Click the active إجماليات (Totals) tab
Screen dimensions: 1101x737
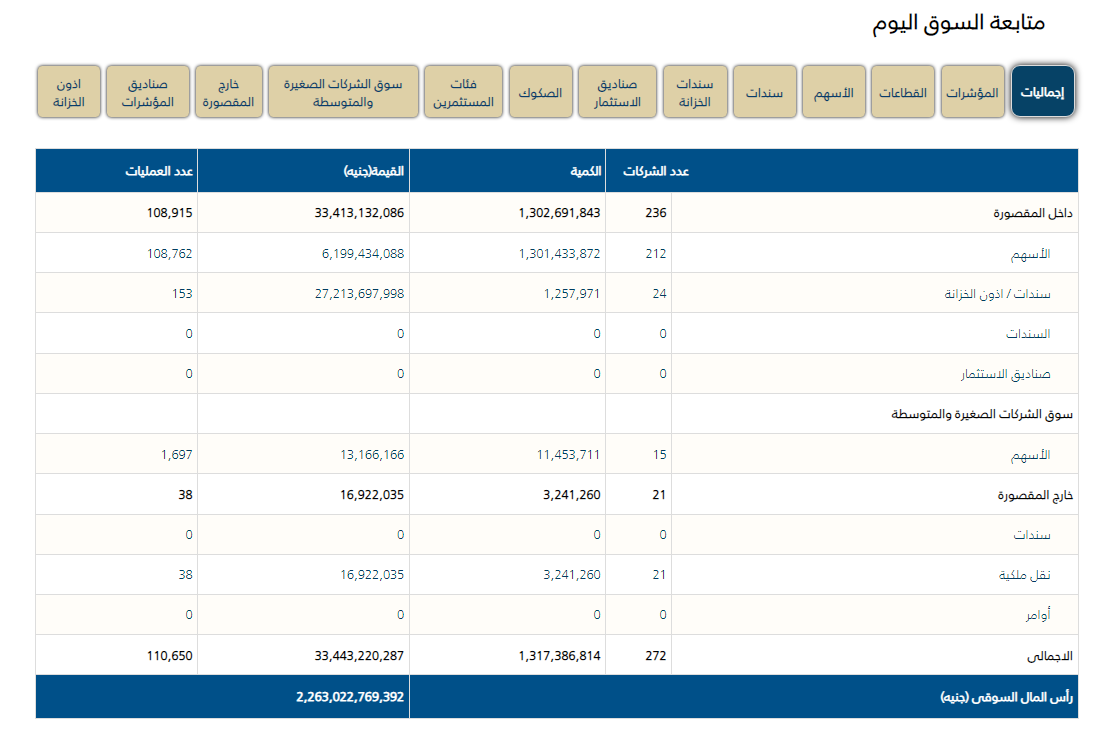tap(1043, 91)
